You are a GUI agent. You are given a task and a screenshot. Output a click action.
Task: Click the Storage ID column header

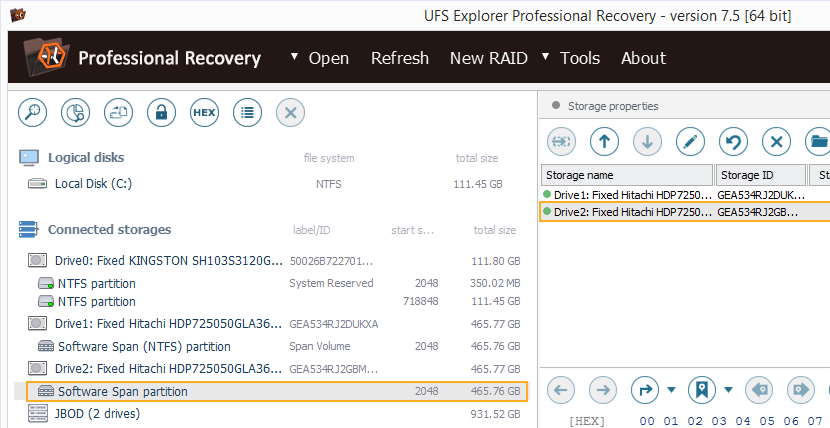(761, 175)
